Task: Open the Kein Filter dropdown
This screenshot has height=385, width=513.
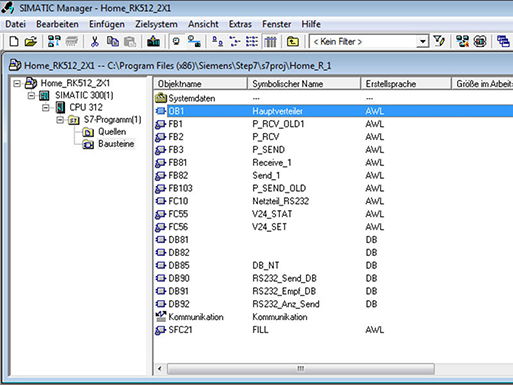Action: (422, 42)
